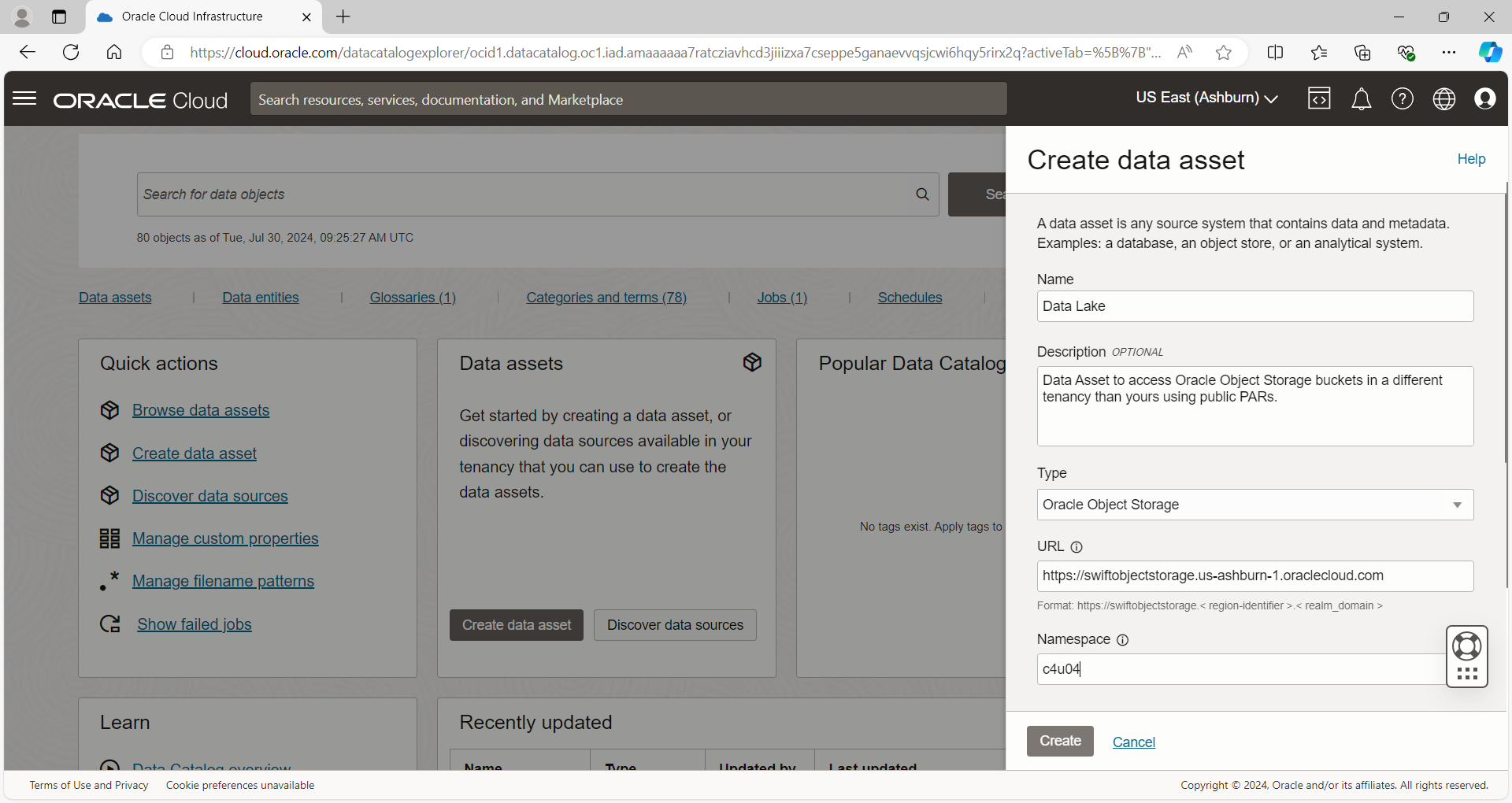Open the Manage filename patterns link
Image resolution: width=1512 pixels, height=803 pixels.
click(223, 581)
